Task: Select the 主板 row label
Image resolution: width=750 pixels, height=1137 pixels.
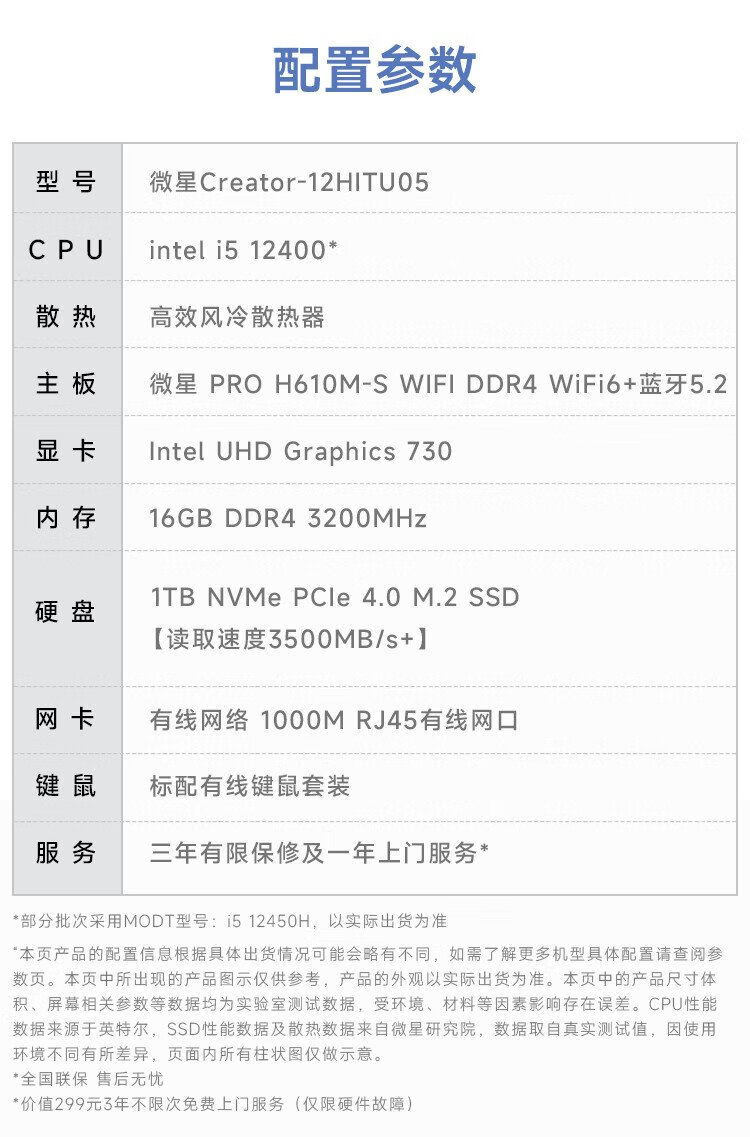Action: click(x=66, y=384)
